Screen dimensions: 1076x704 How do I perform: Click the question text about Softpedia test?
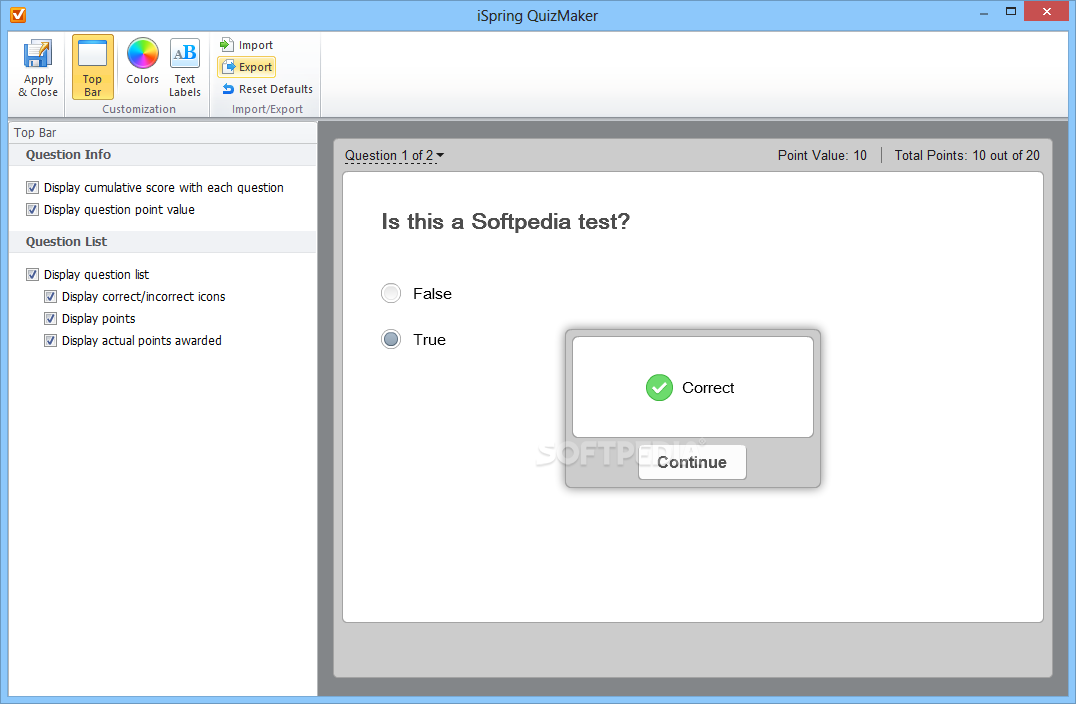coord(506,222)
